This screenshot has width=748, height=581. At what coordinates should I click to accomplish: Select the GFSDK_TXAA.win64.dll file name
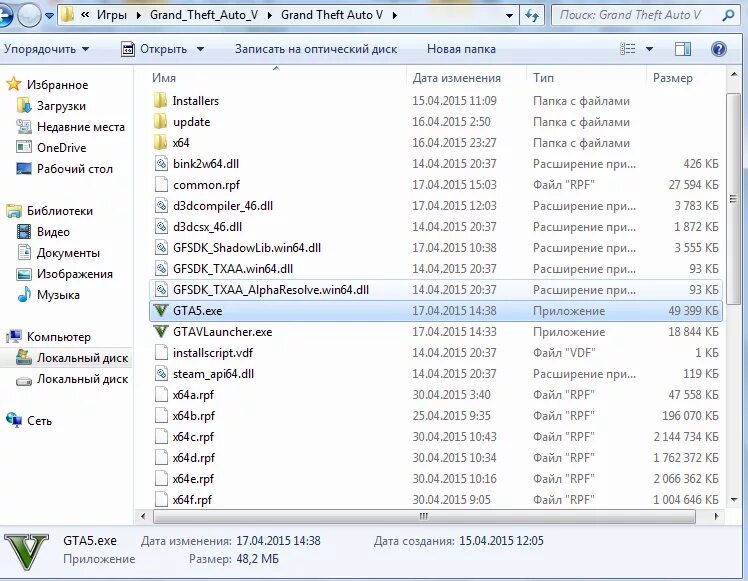coord(233,269)
